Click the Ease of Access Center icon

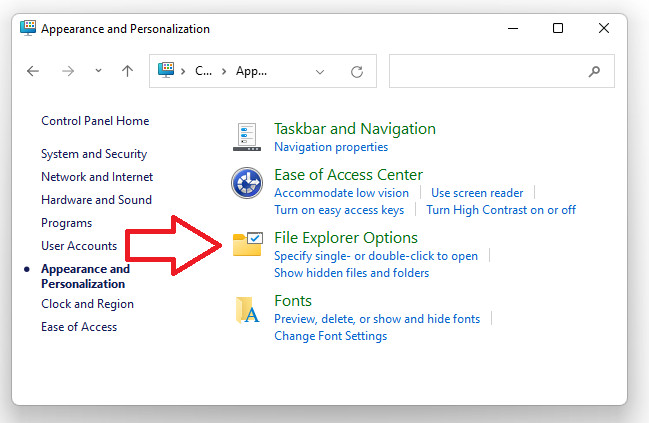pos(247,183)
